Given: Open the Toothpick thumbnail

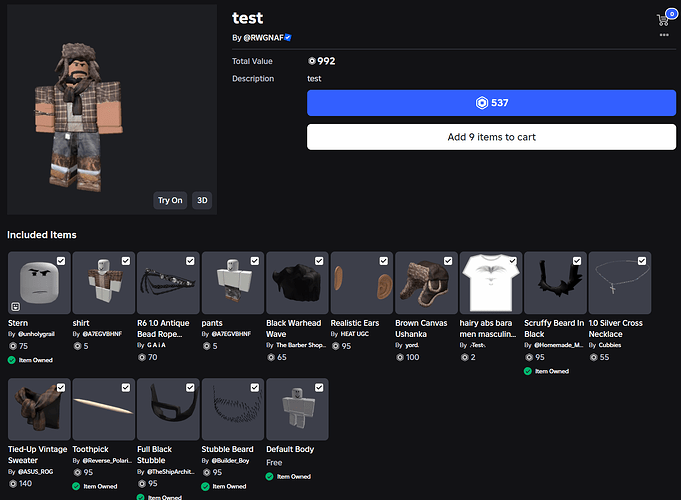Looking at the screenshot, I should coord(104,409).
